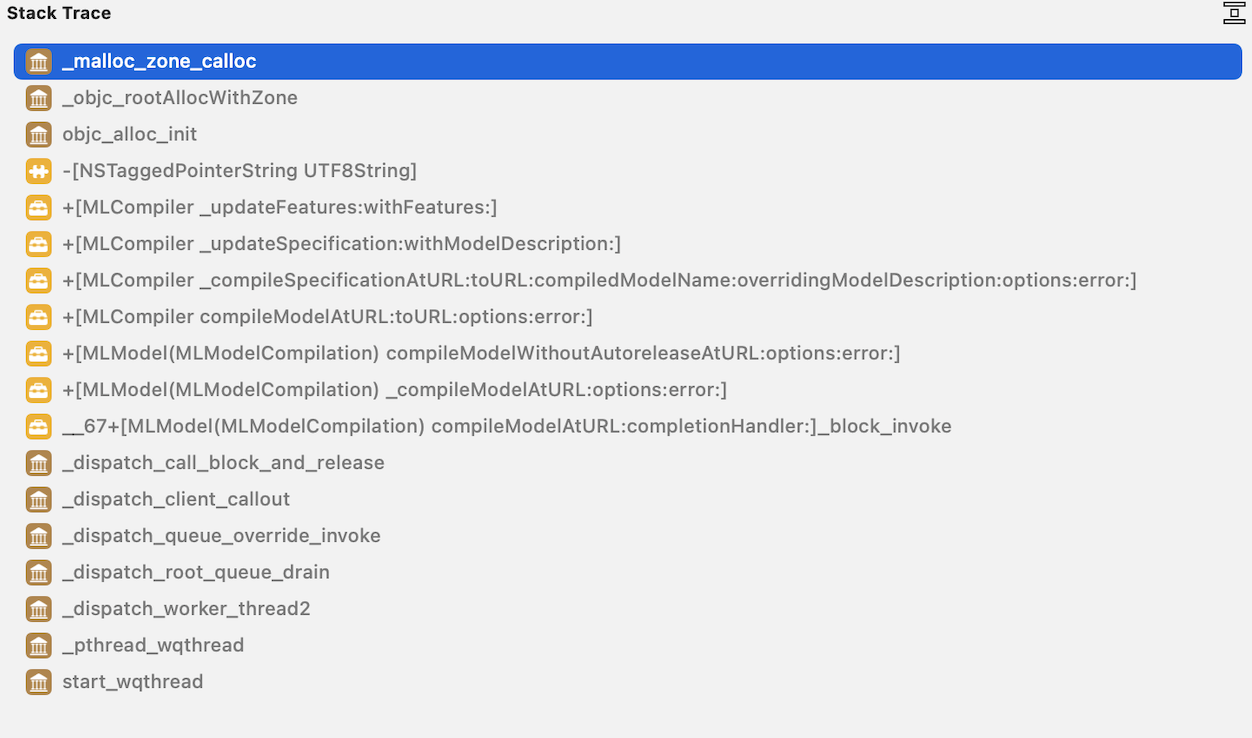Image resolution: width=1252 pixels, height=738 pixels.
Task: Click the CoreML icon beside _compileModelAtURL:options:error: frame
Action: pyautogui.click(x=38, y=389)
